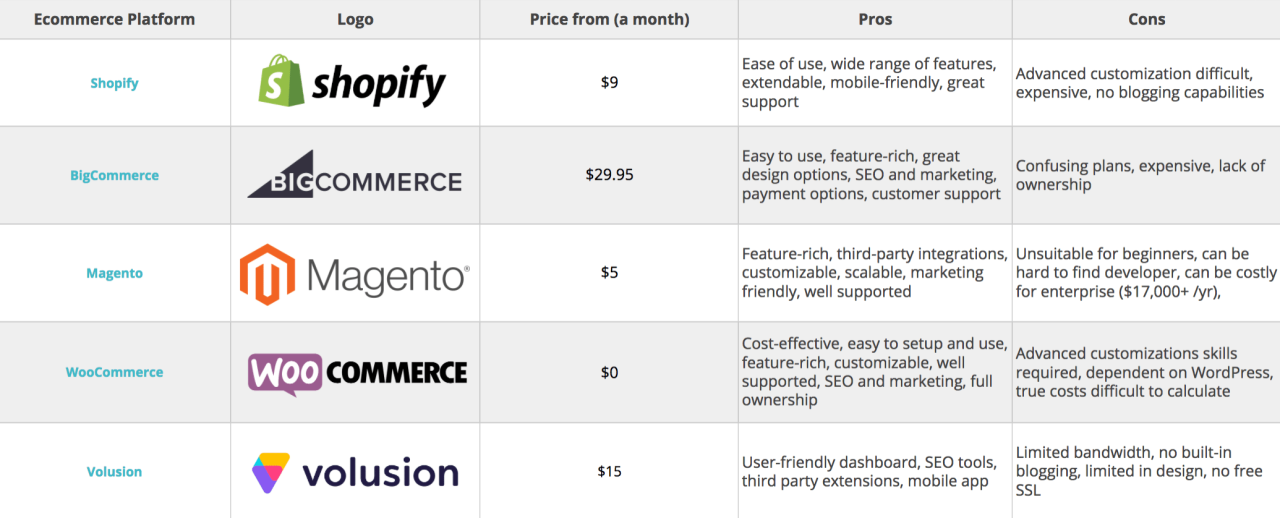Click the Shopify logo image
Viewport: 1280px width, 518px height.
(x=354, y=82)
